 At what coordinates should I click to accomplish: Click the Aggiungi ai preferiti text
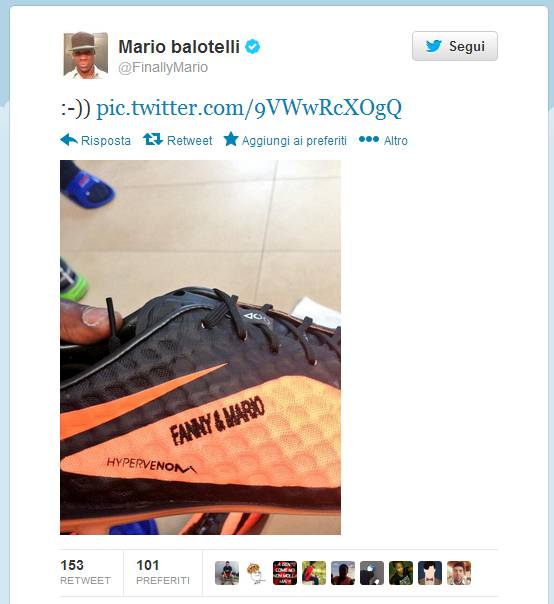pyautogui.click(x=294, y=141)
